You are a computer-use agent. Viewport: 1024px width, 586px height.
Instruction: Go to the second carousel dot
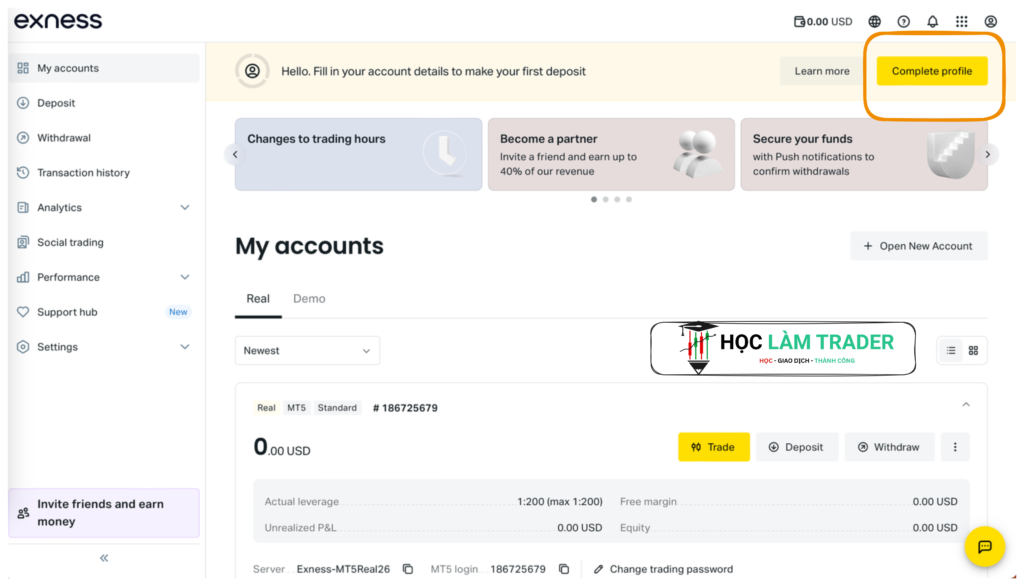click(x=606, y=199)
